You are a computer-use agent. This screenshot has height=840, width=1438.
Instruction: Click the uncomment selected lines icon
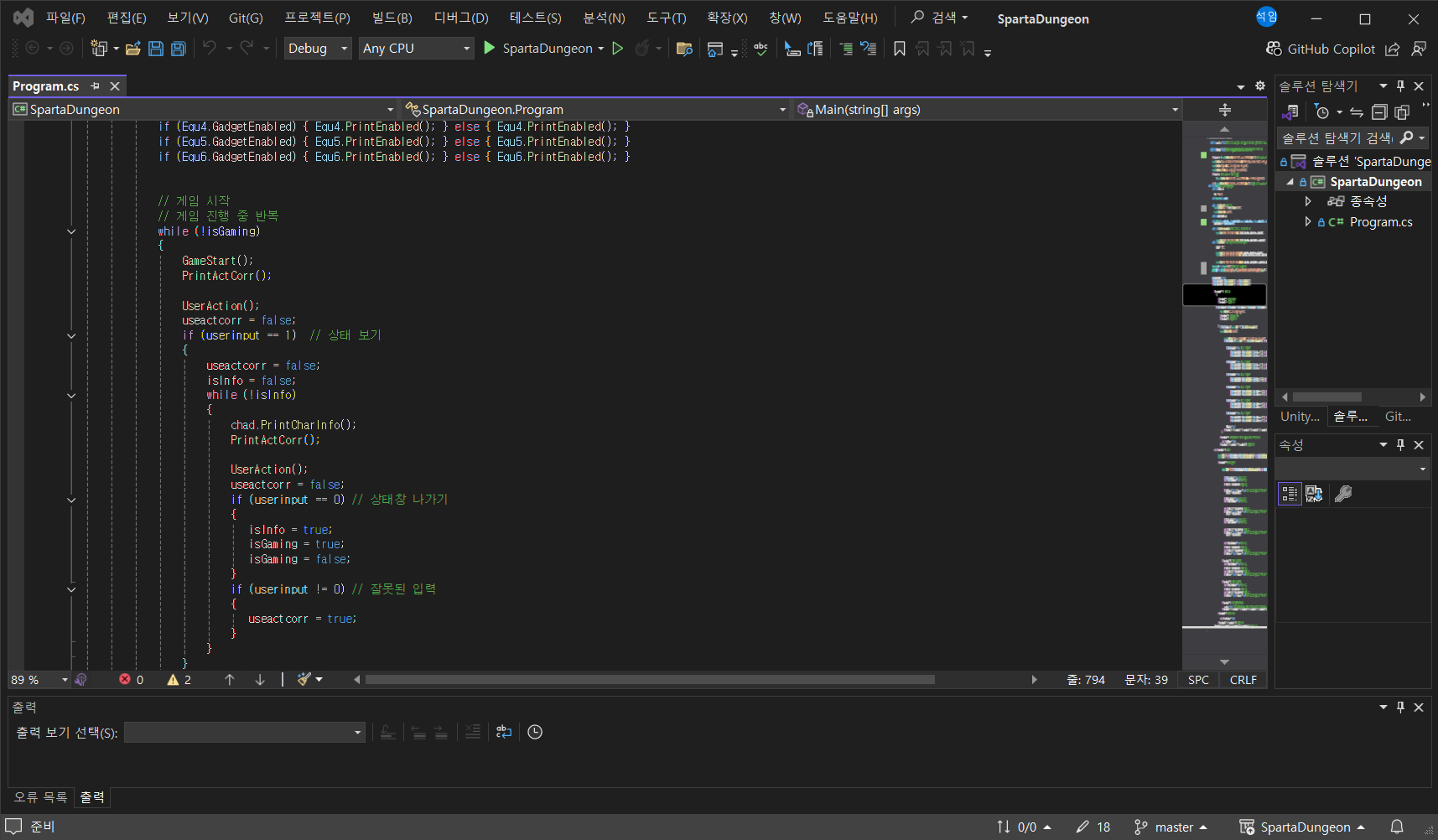(x=869, y=49)
